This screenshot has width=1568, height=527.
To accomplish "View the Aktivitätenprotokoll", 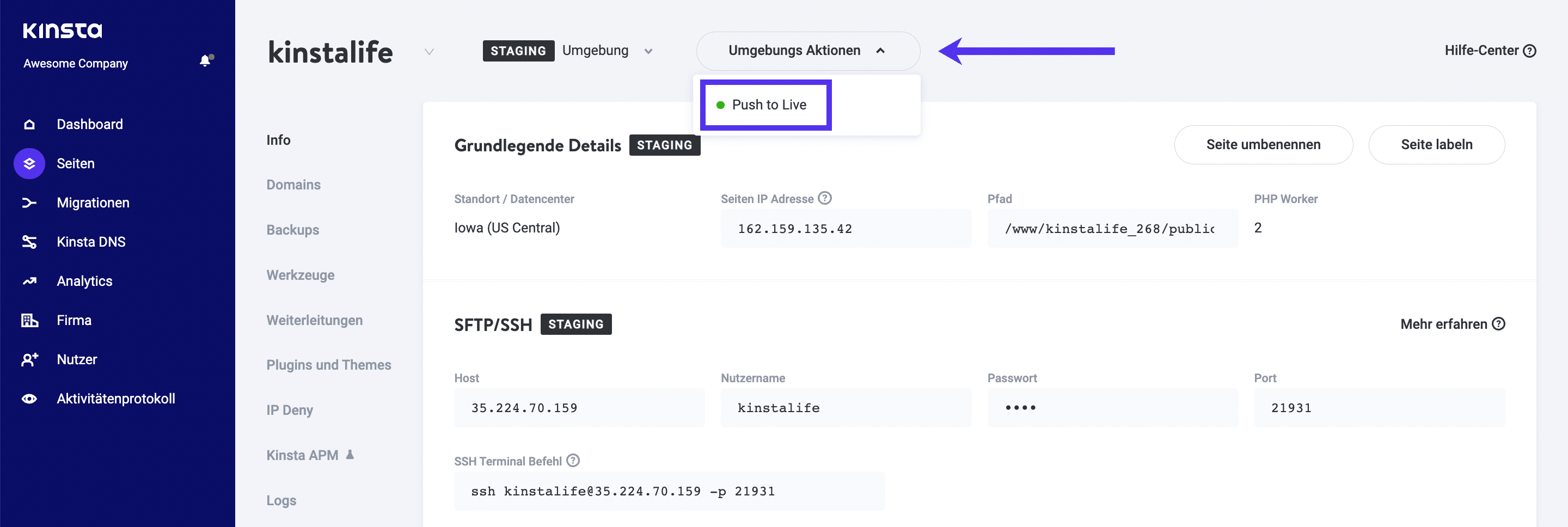I will [115, 398].
